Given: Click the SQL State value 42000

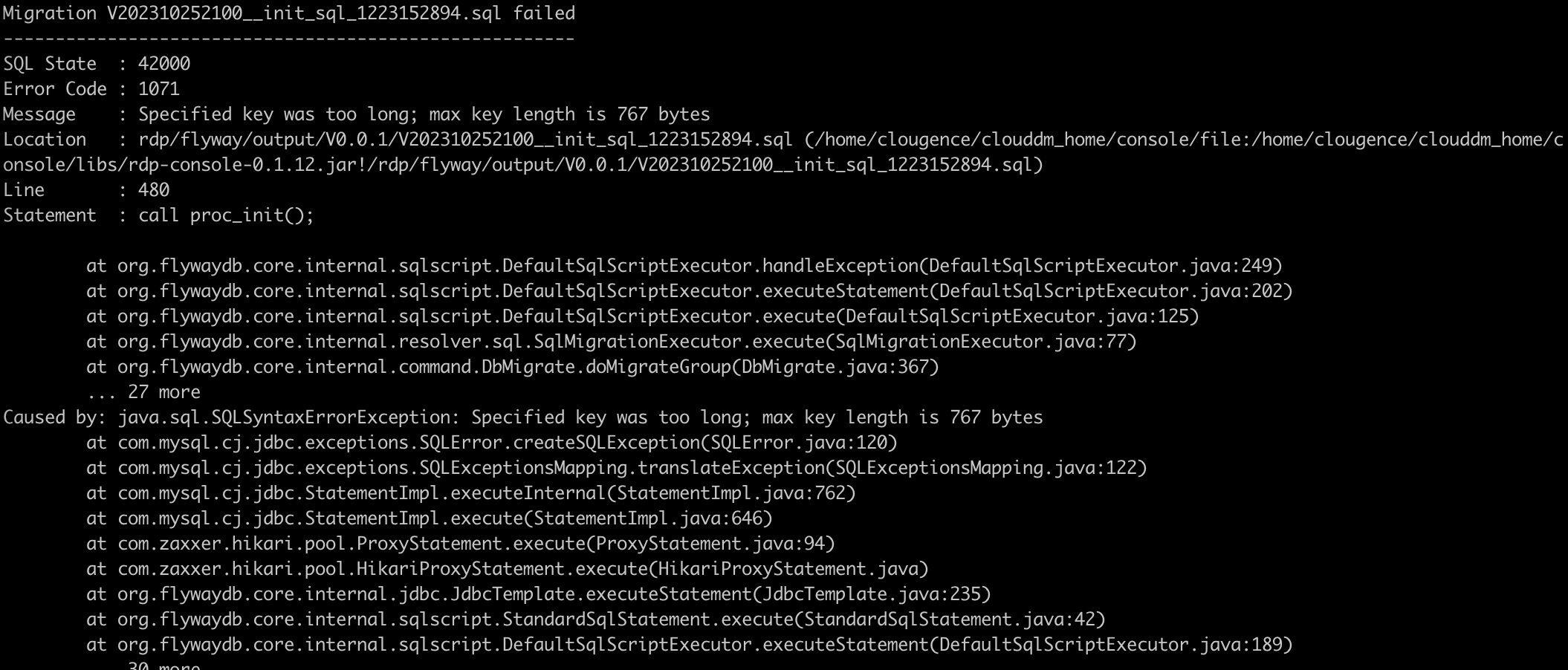Looking at the screenshot, I should tap(164, 64).
